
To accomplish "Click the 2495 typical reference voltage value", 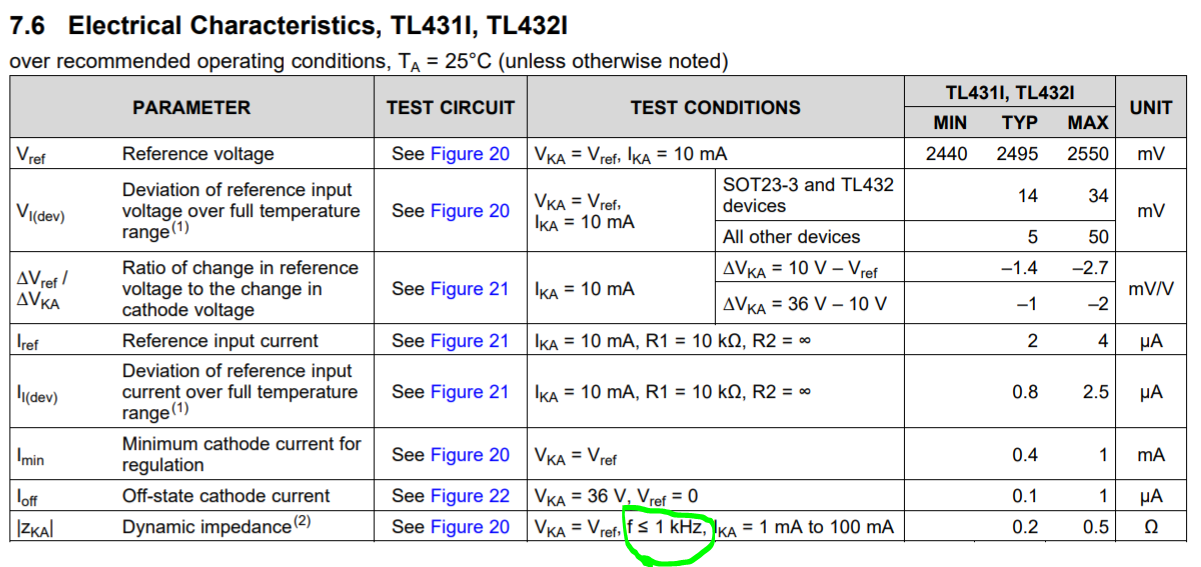I will (1017, 154).
